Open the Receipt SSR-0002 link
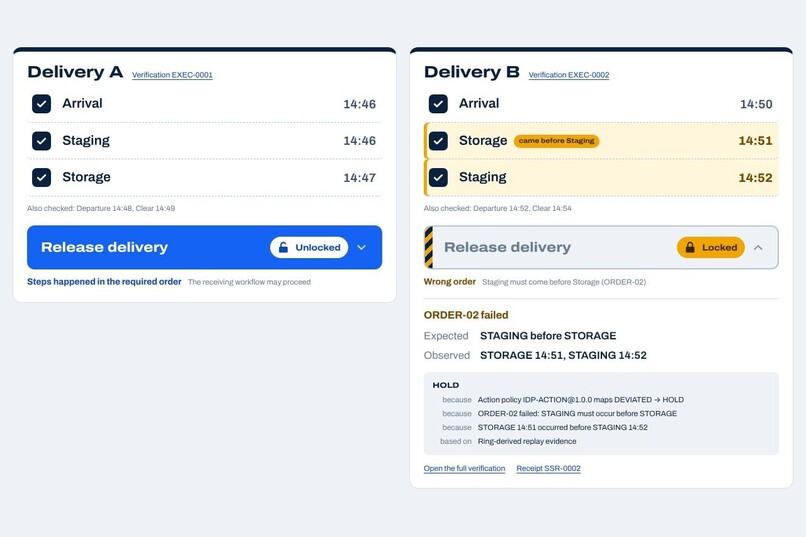 pyautogui.click(x=548, y=468)
